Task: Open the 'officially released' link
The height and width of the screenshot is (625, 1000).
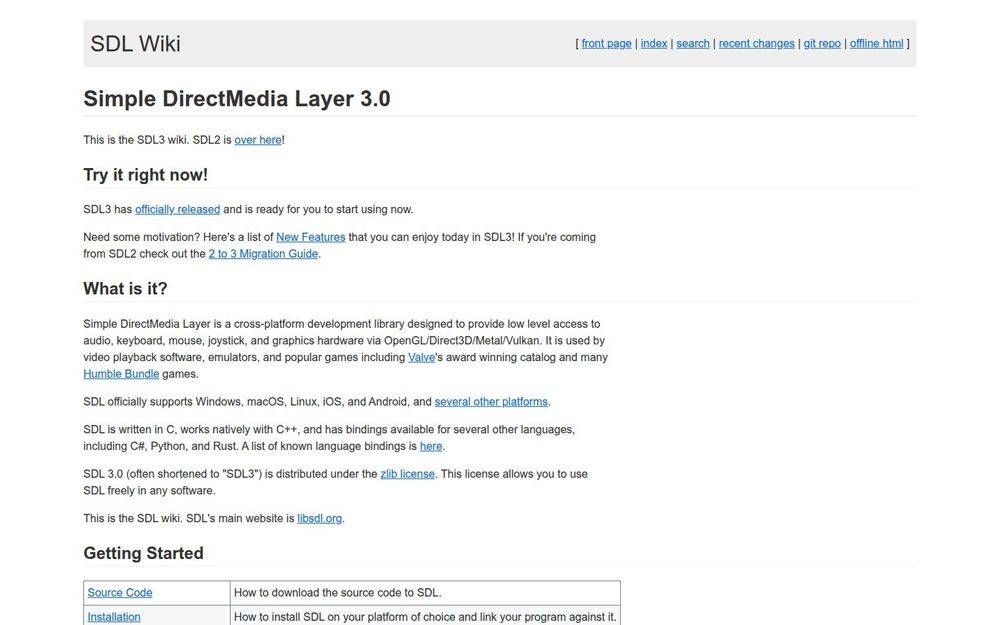Action: [x=177, y=209]
